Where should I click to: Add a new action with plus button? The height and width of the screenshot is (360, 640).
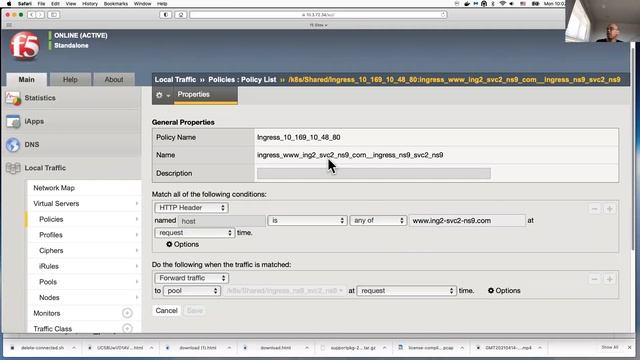[609, 279]
